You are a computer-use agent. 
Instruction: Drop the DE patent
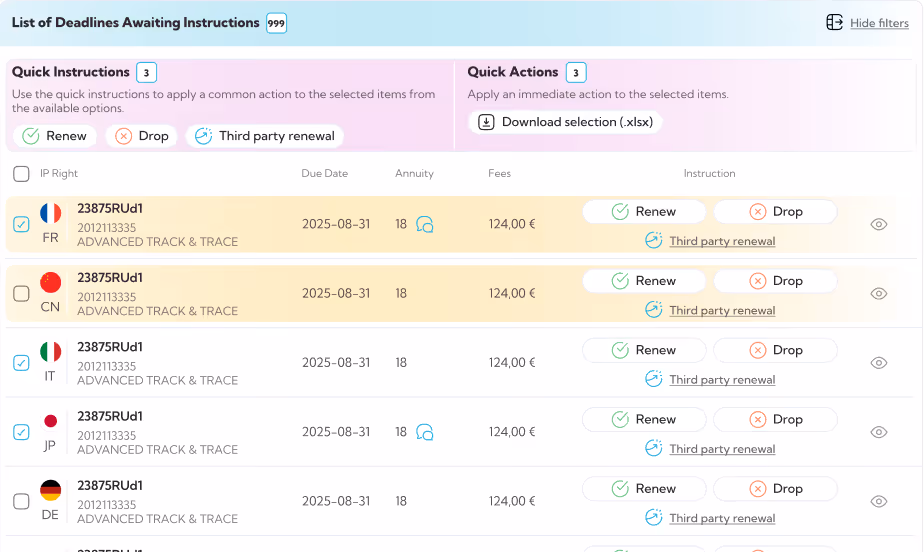pos(776,488)
